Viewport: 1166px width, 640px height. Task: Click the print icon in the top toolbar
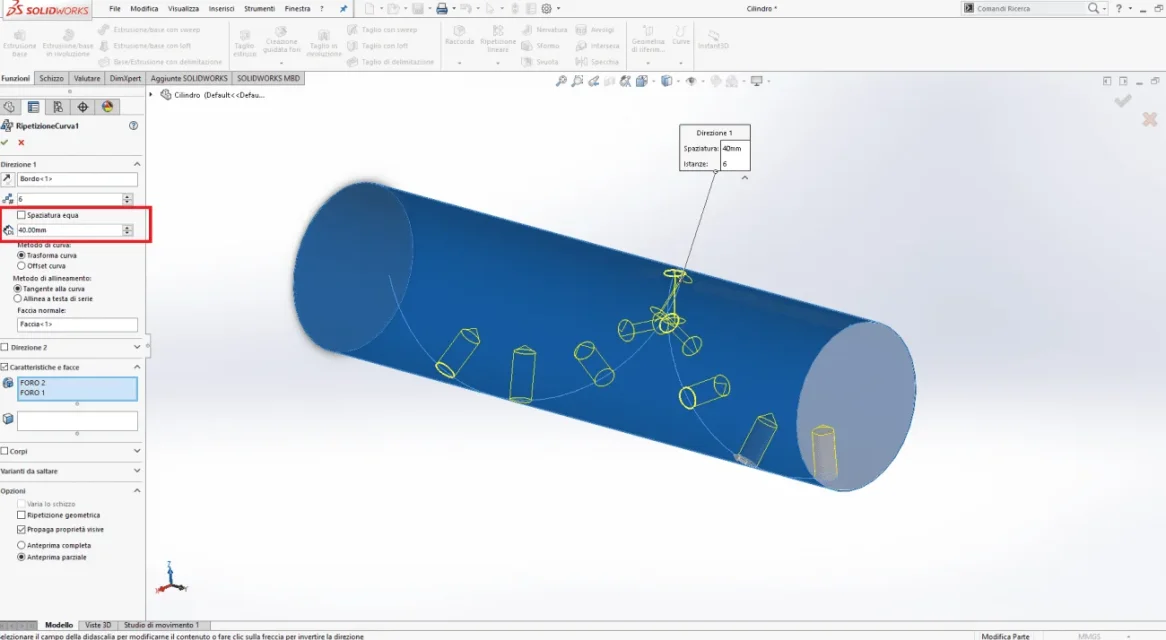pos(441,9)
